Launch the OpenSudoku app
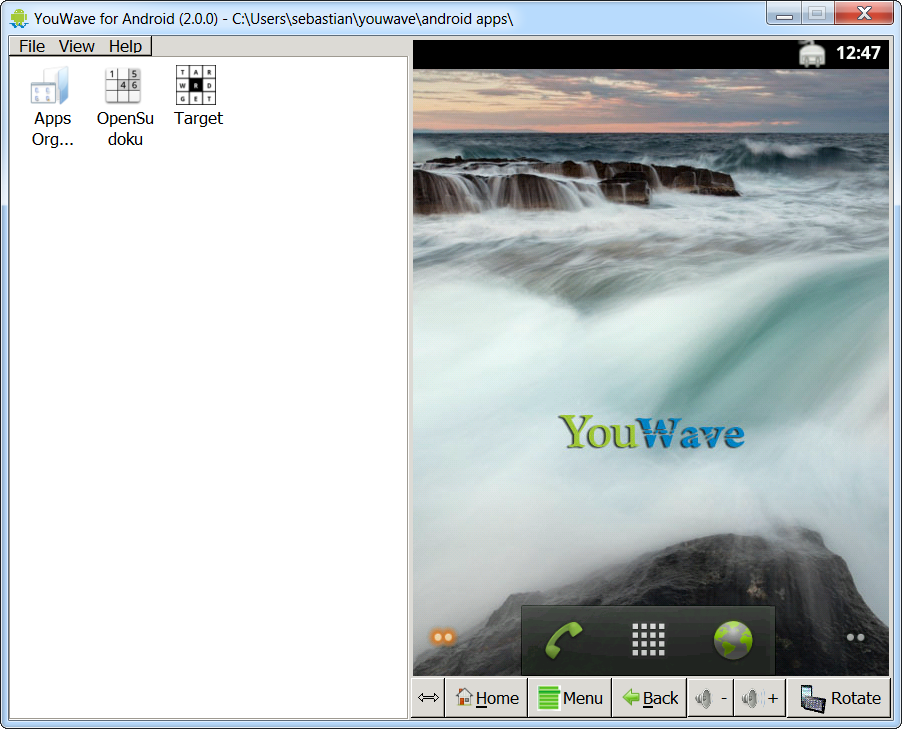The height and width of the screenshot is (729, 902). click(124, 85)
